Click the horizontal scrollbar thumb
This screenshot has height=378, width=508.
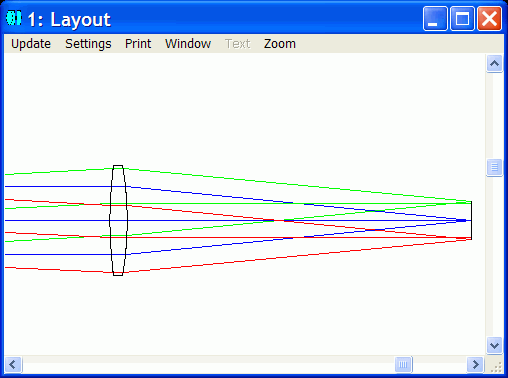(403, 364)
